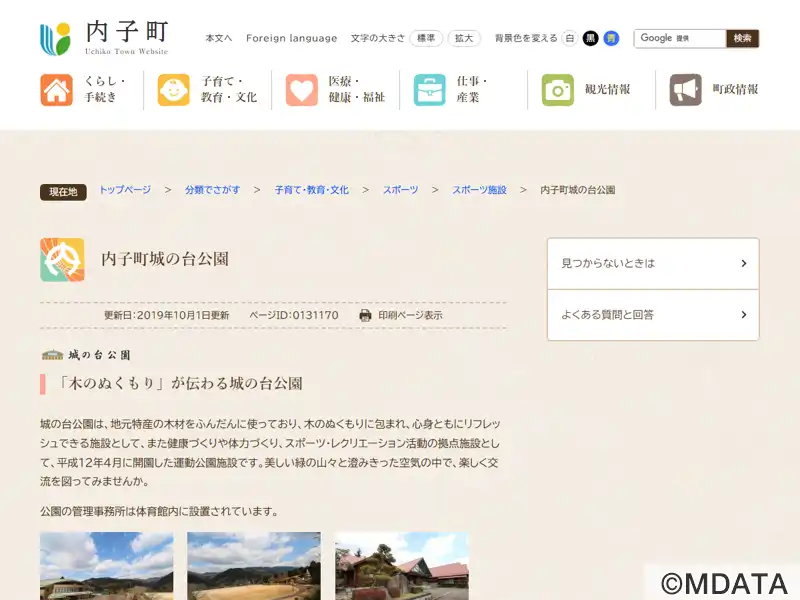
Task: Go to スポーツ施設 breadcrumb link
Action: pos(479,190)
